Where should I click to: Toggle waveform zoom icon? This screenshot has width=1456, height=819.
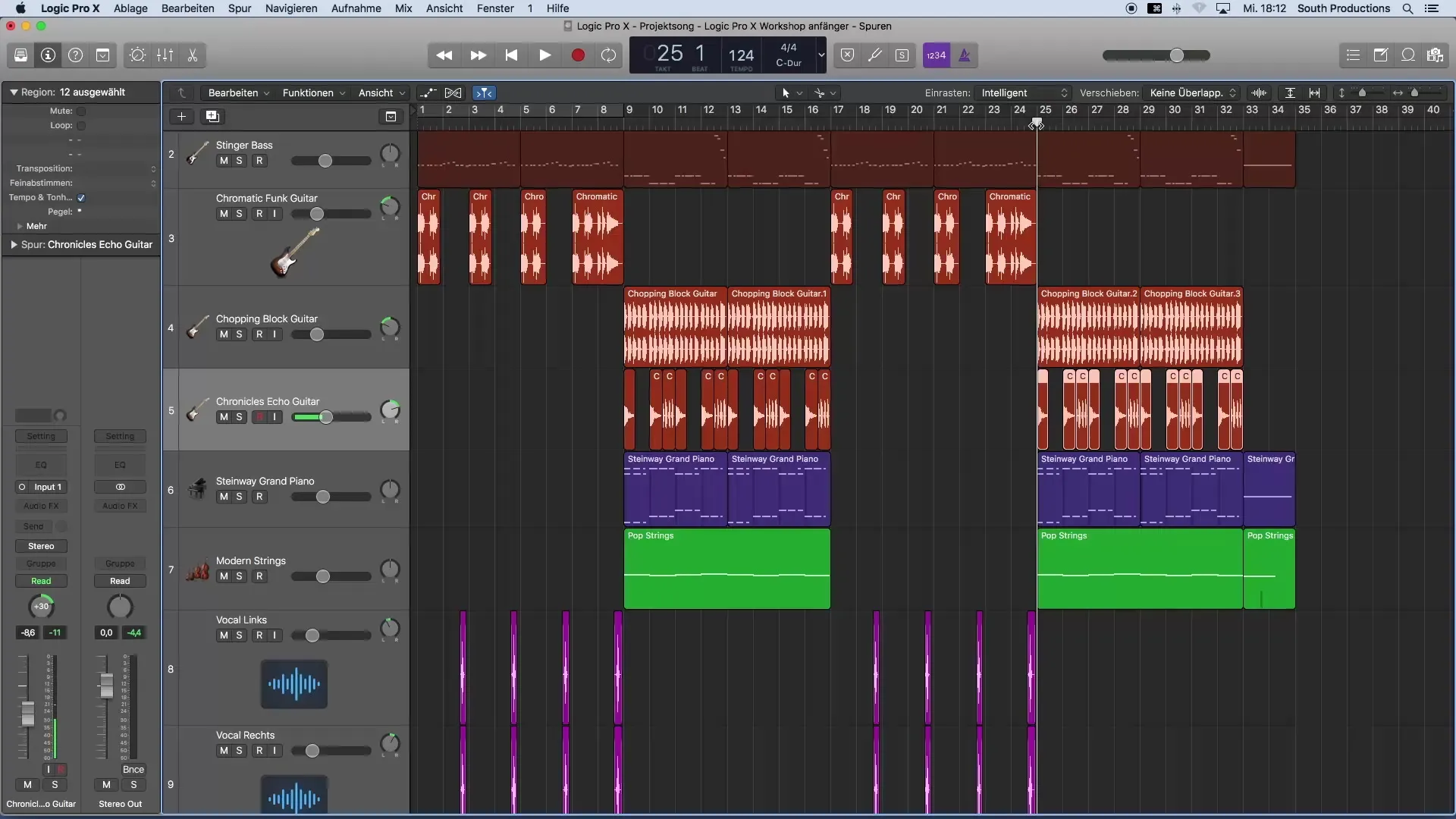(x=1259, y=93)
